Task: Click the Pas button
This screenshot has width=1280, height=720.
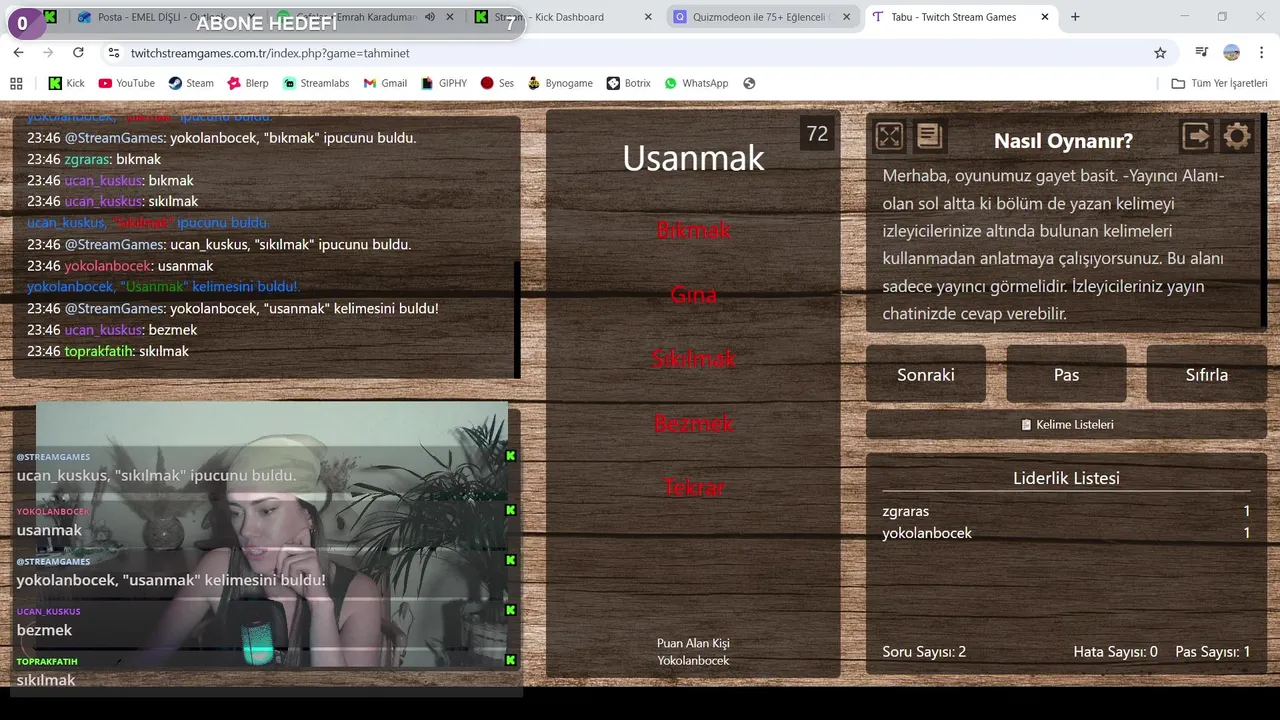Action: click(1066, 374)
